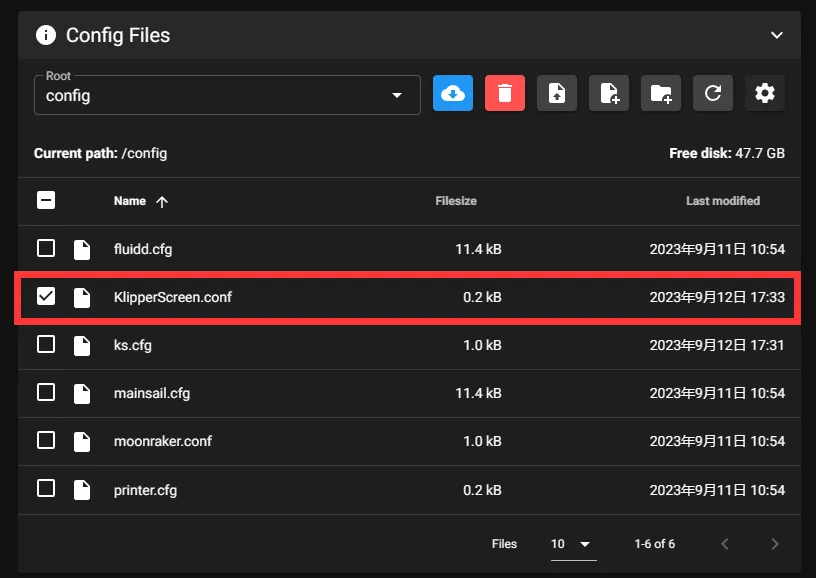Check the fluidd.cfg checkbox
816x578 pixels.
coord(46,249)
